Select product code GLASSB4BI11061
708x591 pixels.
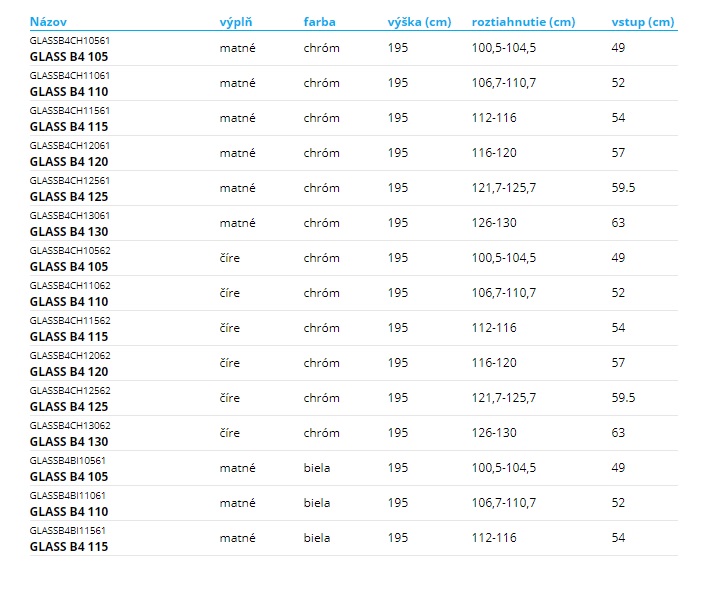coord(68,495)
